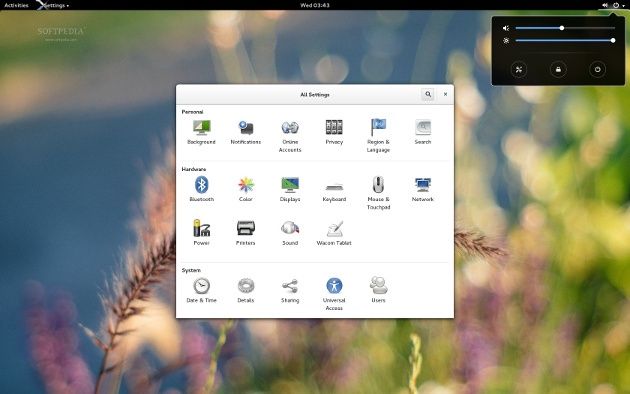Open Search settings panel

click(423, 132)
